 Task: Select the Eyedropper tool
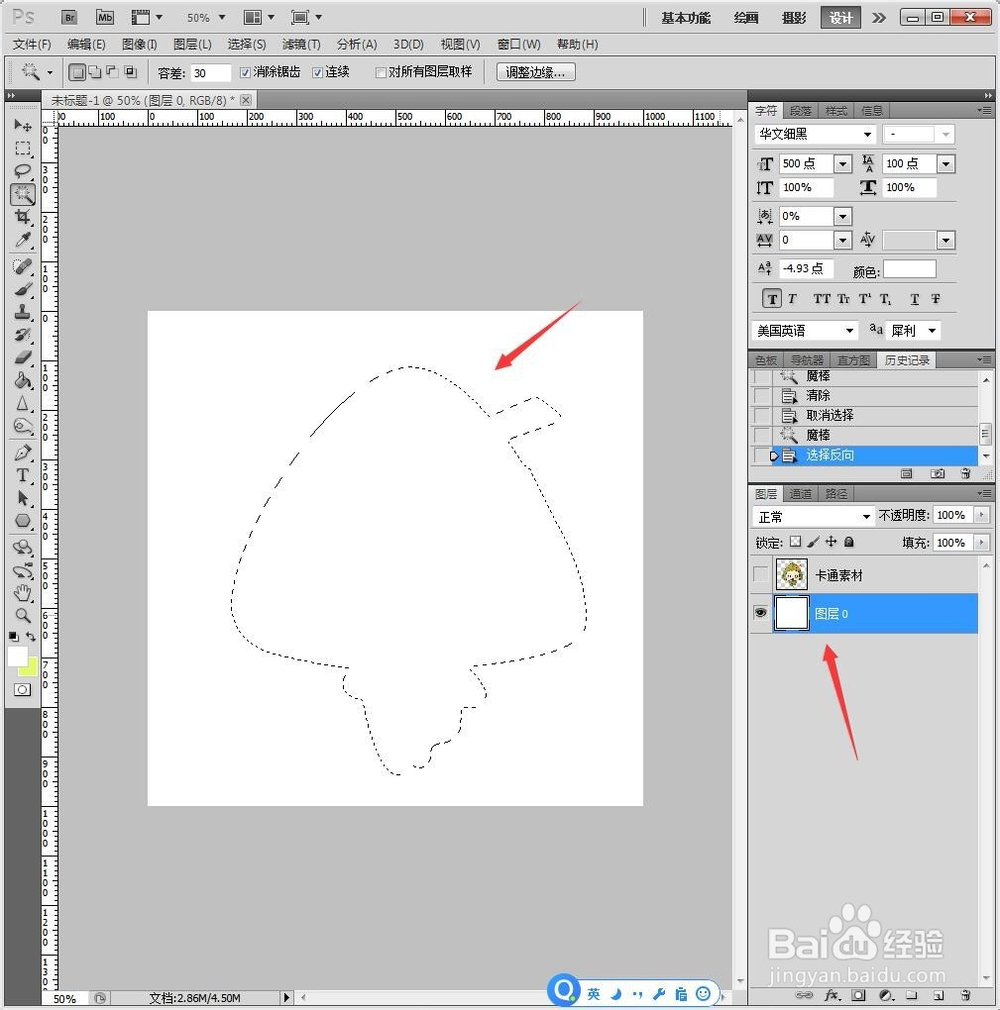point(23,240)
